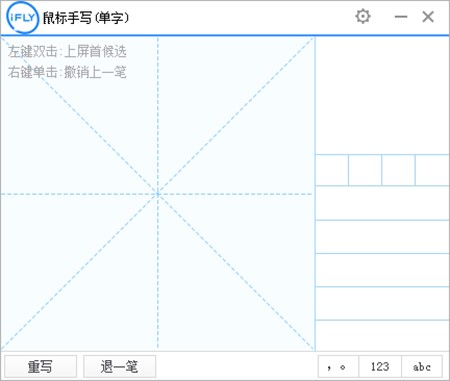The width and height of the screenshot is (450, 381).
Task: Switch to abc letter input mode
Action: tap(422, 367)
